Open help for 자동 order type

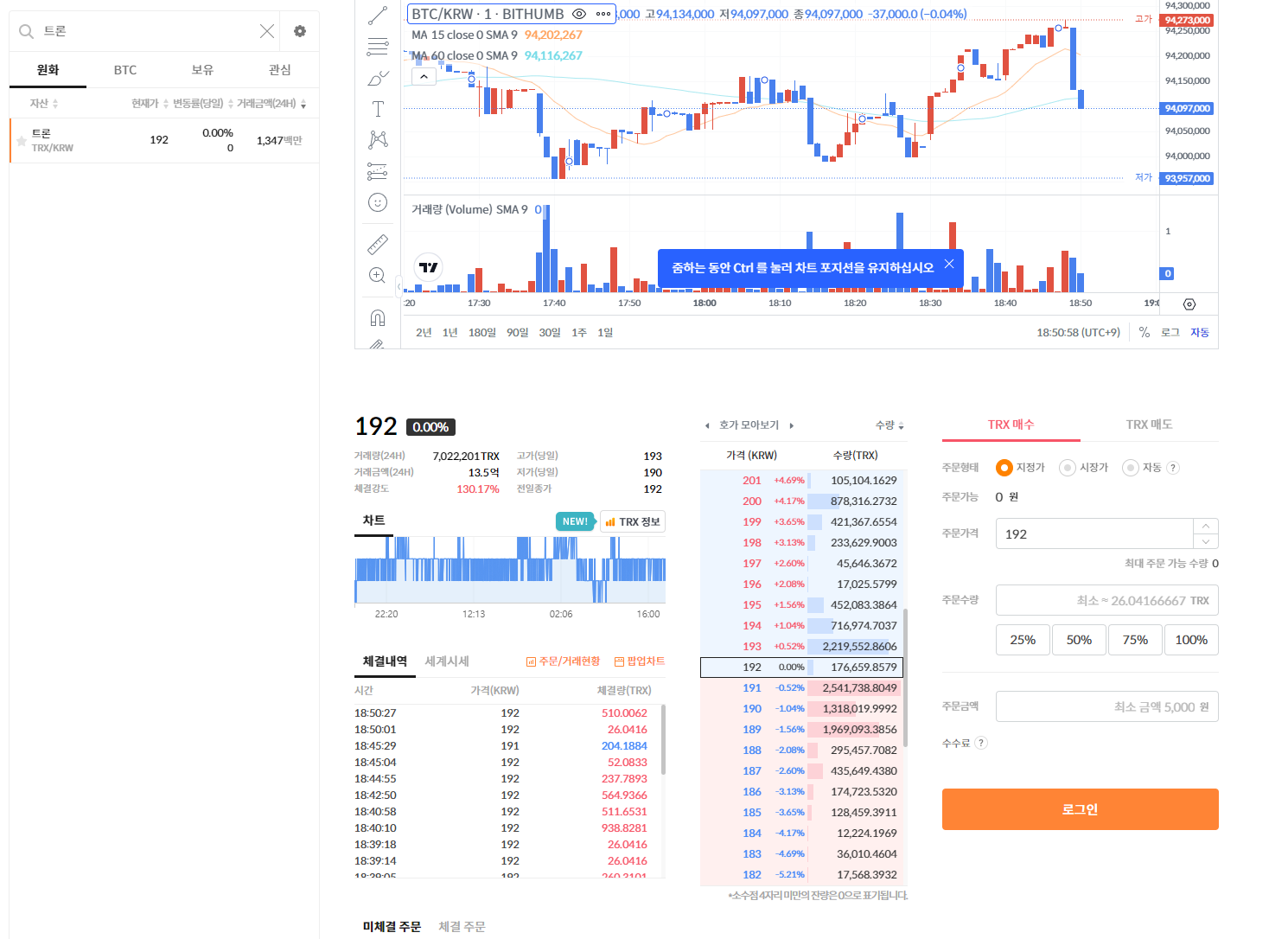tap(1173, 468)
